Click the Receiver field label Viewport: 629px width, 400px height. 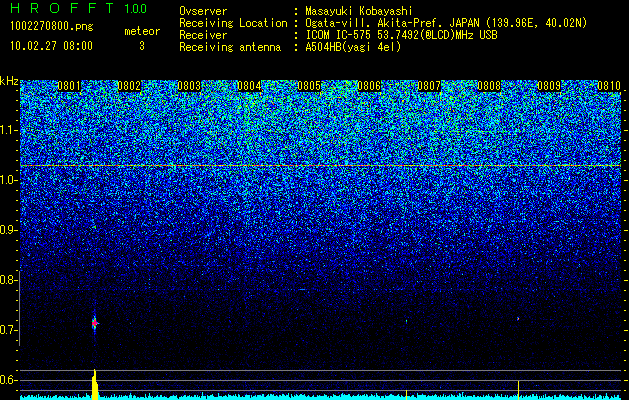click(203, 35)
